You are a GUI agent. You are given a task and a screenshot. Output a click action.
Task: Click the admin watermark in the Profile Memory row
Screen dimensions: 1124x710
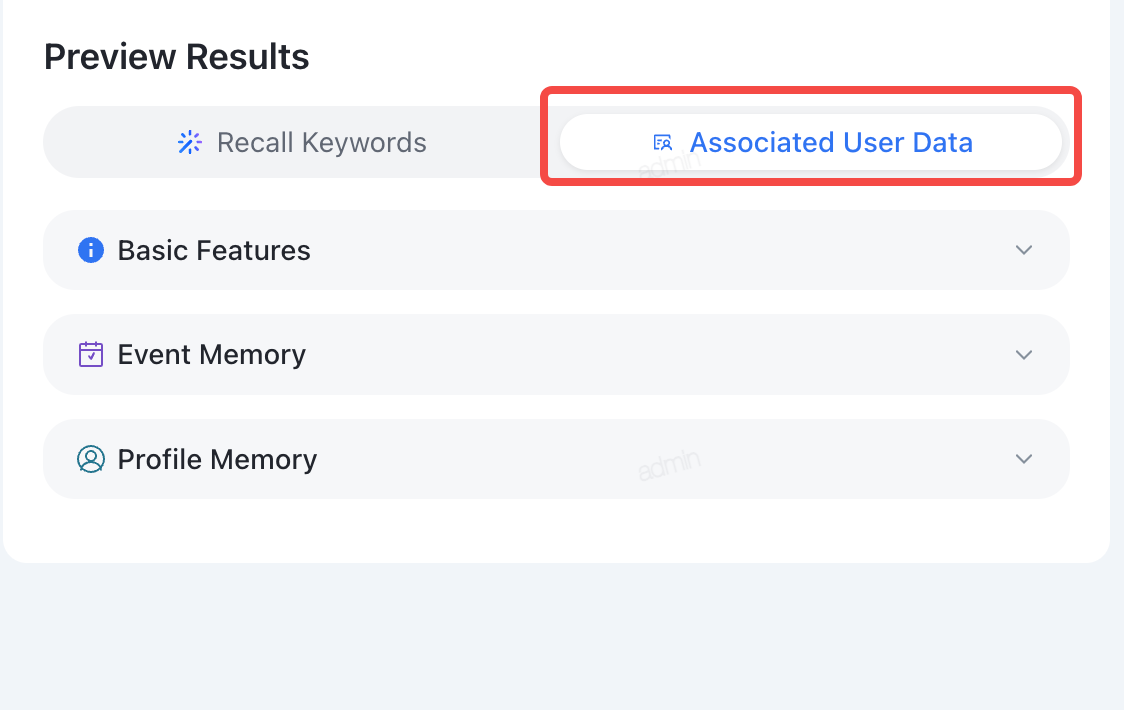click(x=669, y=465)
